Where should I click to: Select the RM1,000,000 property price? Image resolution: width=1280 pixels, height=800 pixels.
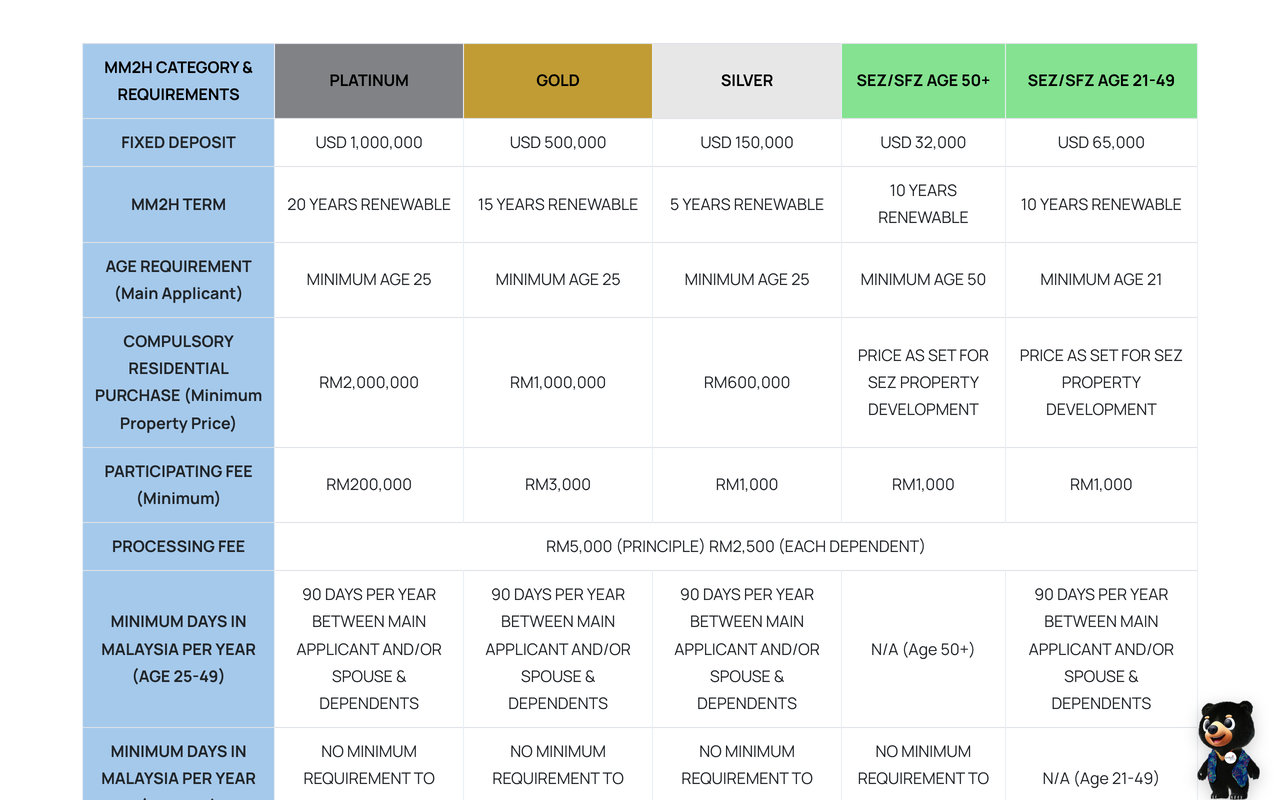tap(558, 382)
